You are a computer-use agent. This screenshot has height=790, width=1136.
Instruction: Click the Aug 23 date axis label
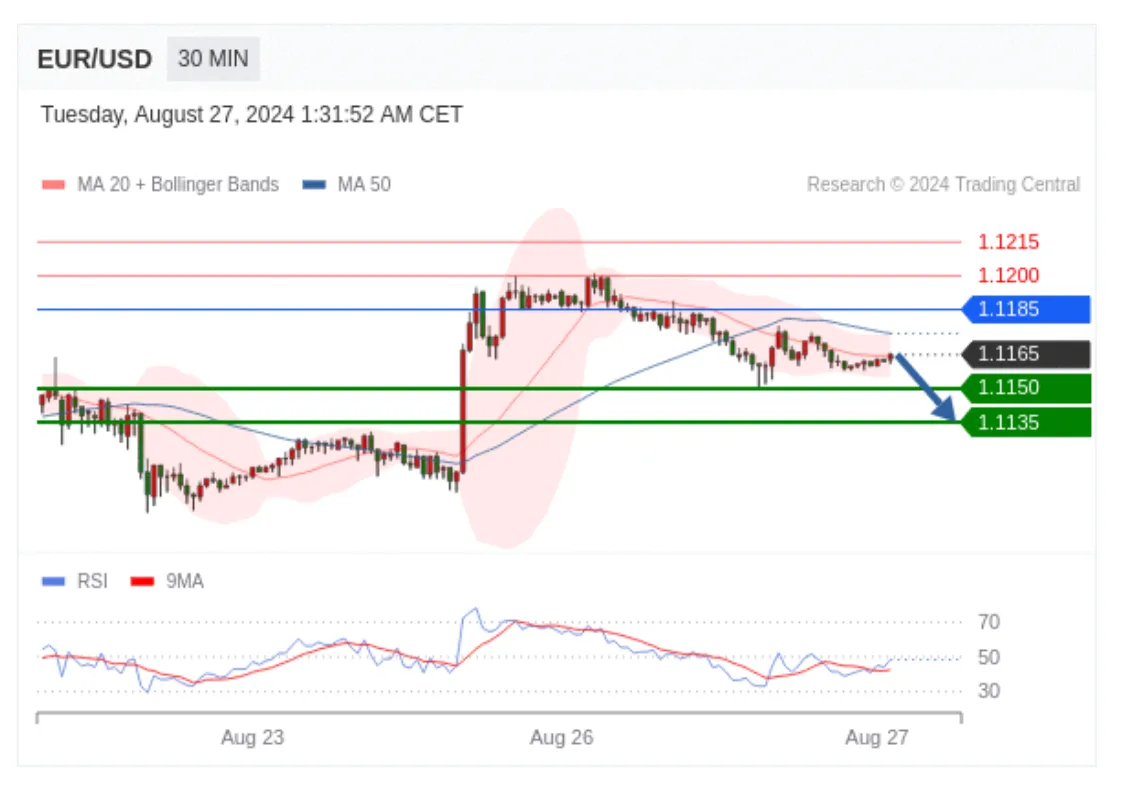(x=253, y=738)
